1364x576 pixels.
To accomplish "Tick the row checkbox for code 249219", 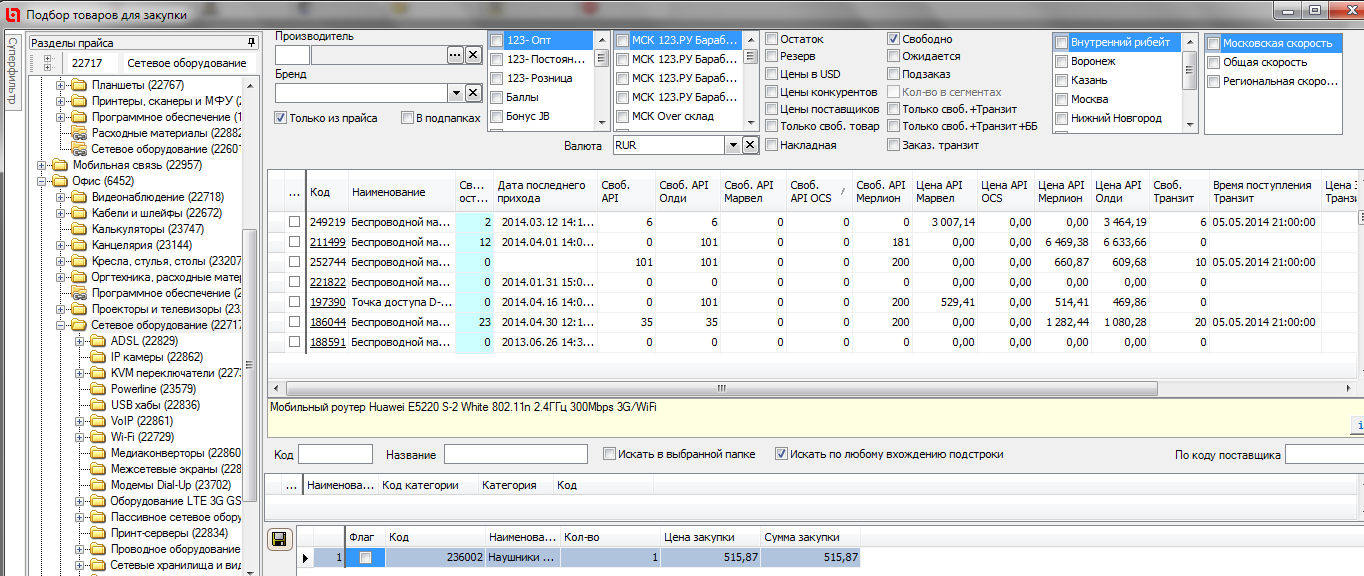I will click(x=294, y=222).
